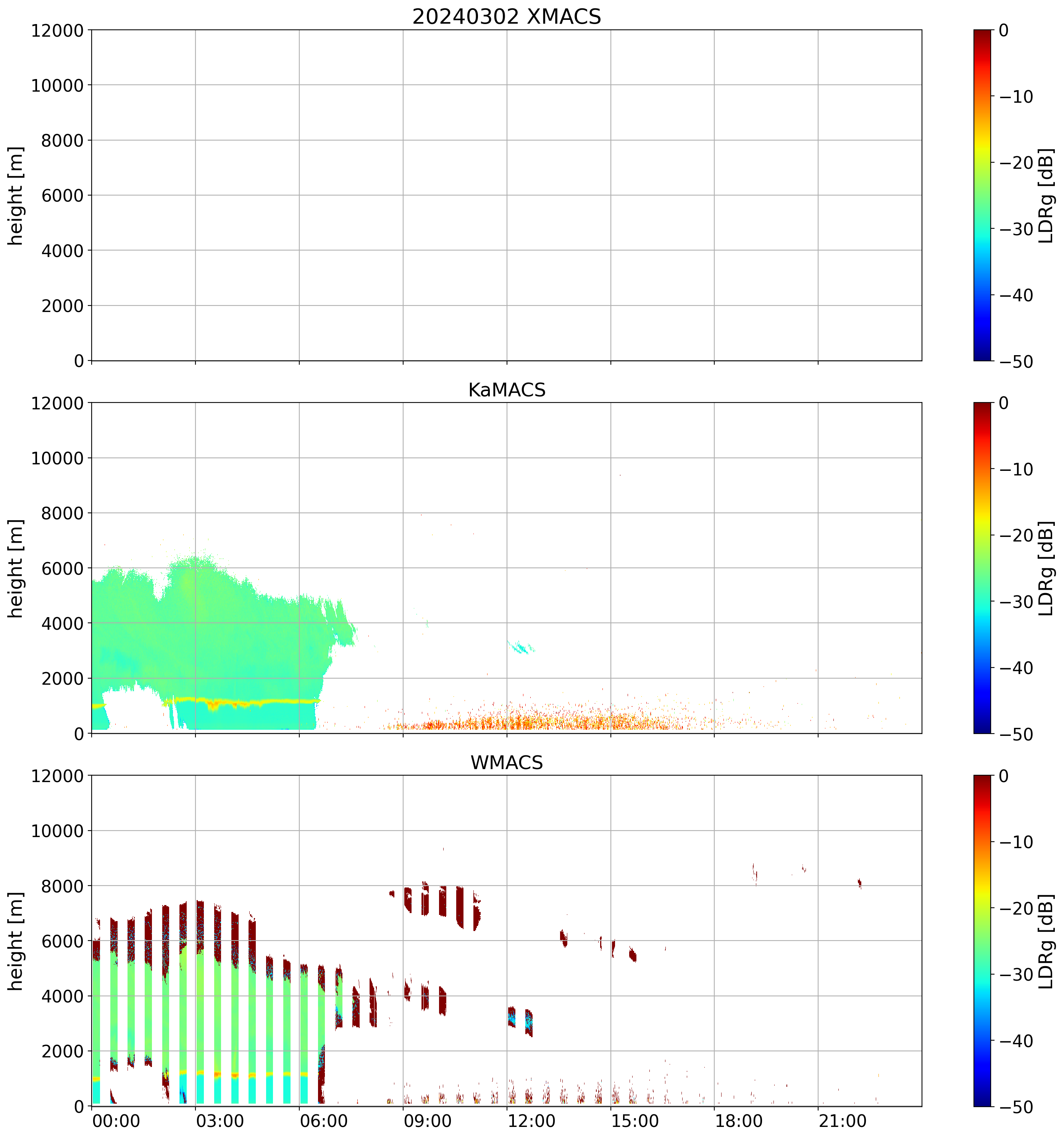Click the 12000 tick label on XMACS axis
The image size is (1064, 1138).
pos(57,30)
